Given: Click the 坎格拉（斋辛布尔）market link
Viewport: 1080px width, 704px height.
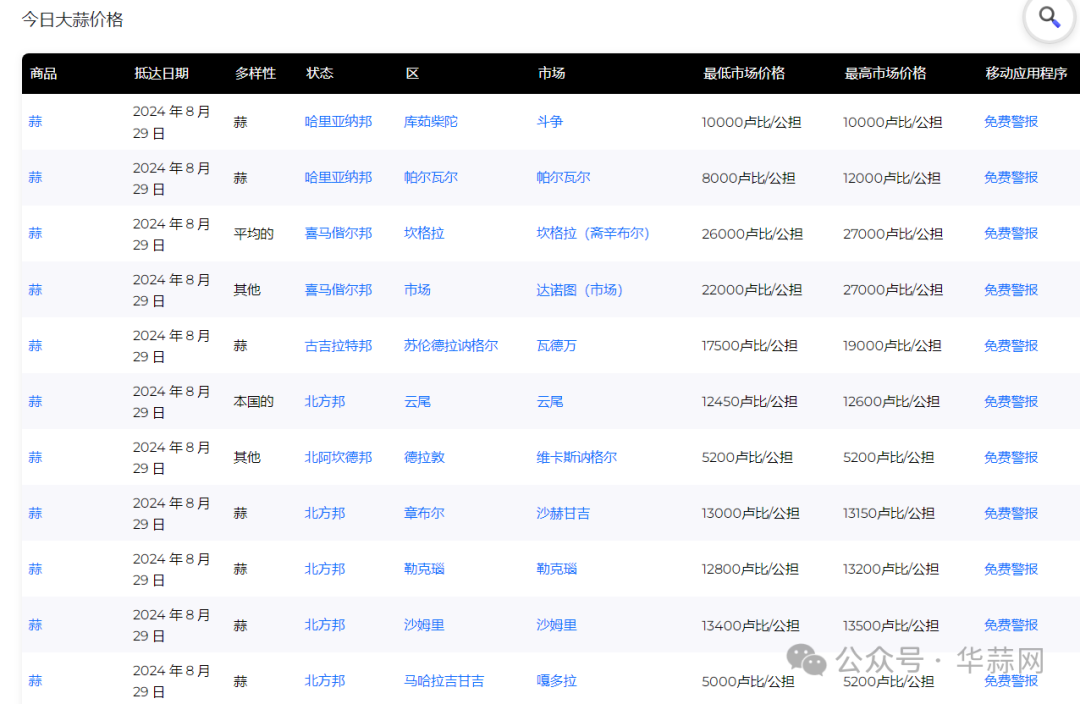Looking at the screenshot, I should (593, 234).
